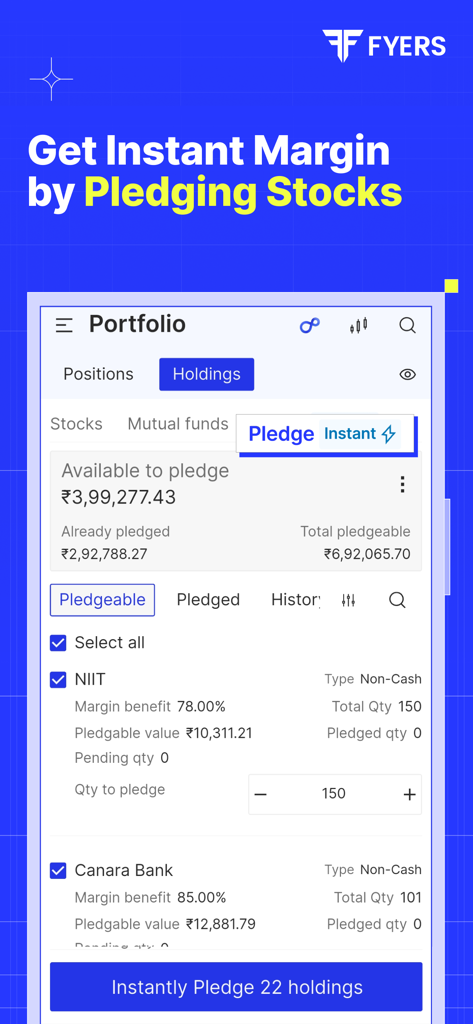Tap the Available to pledge amount ₹3,99,277.43
Image resolution: width=473 pixels, height=1024 pixels.
[x=119, y=498]
